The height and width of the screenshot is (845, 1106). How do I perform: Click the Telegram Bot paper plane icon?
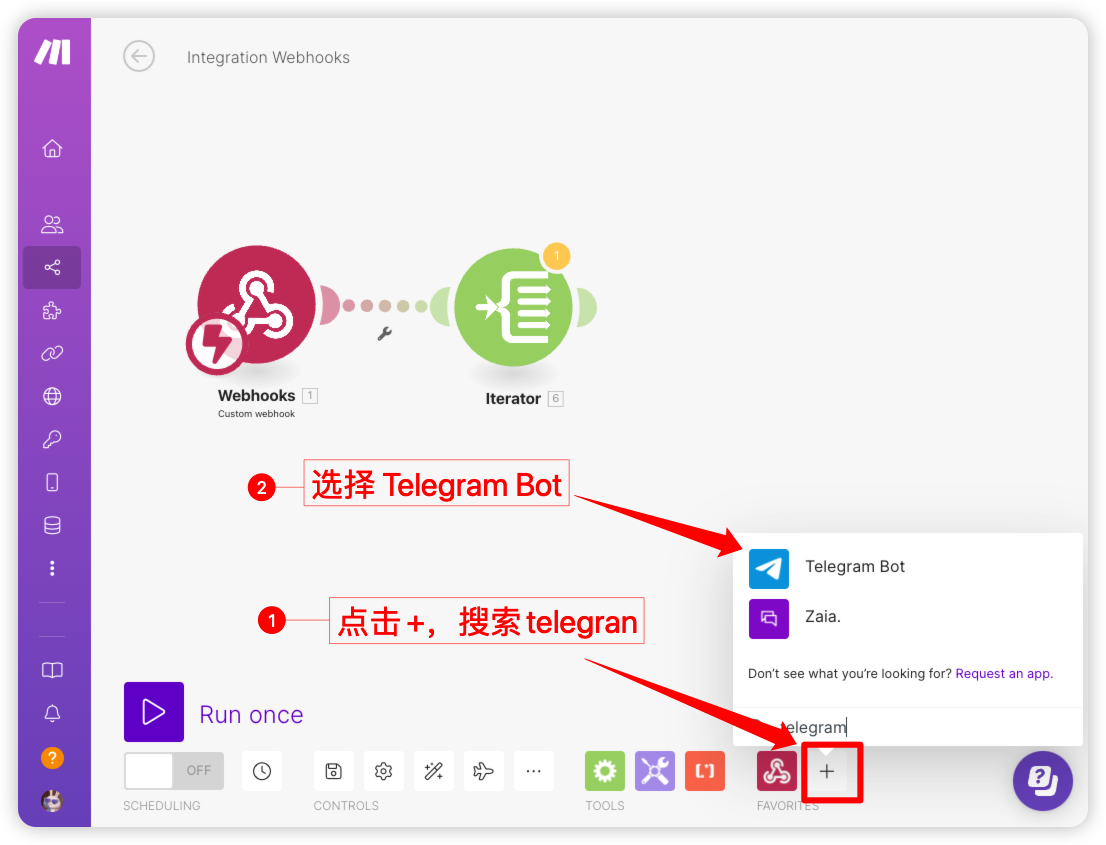point(769,569)
